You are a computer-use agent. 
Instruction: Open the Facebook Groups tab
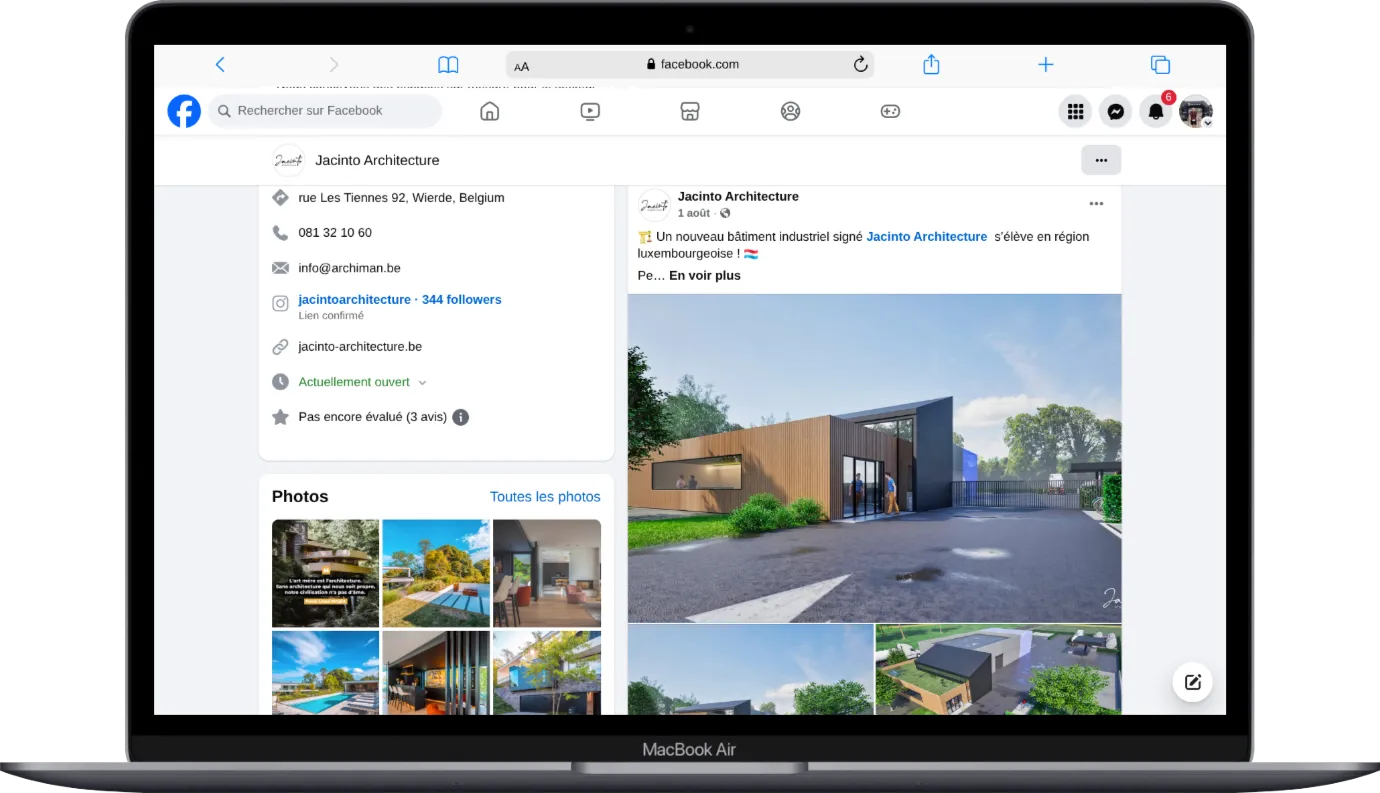click(x=790, y=111)
